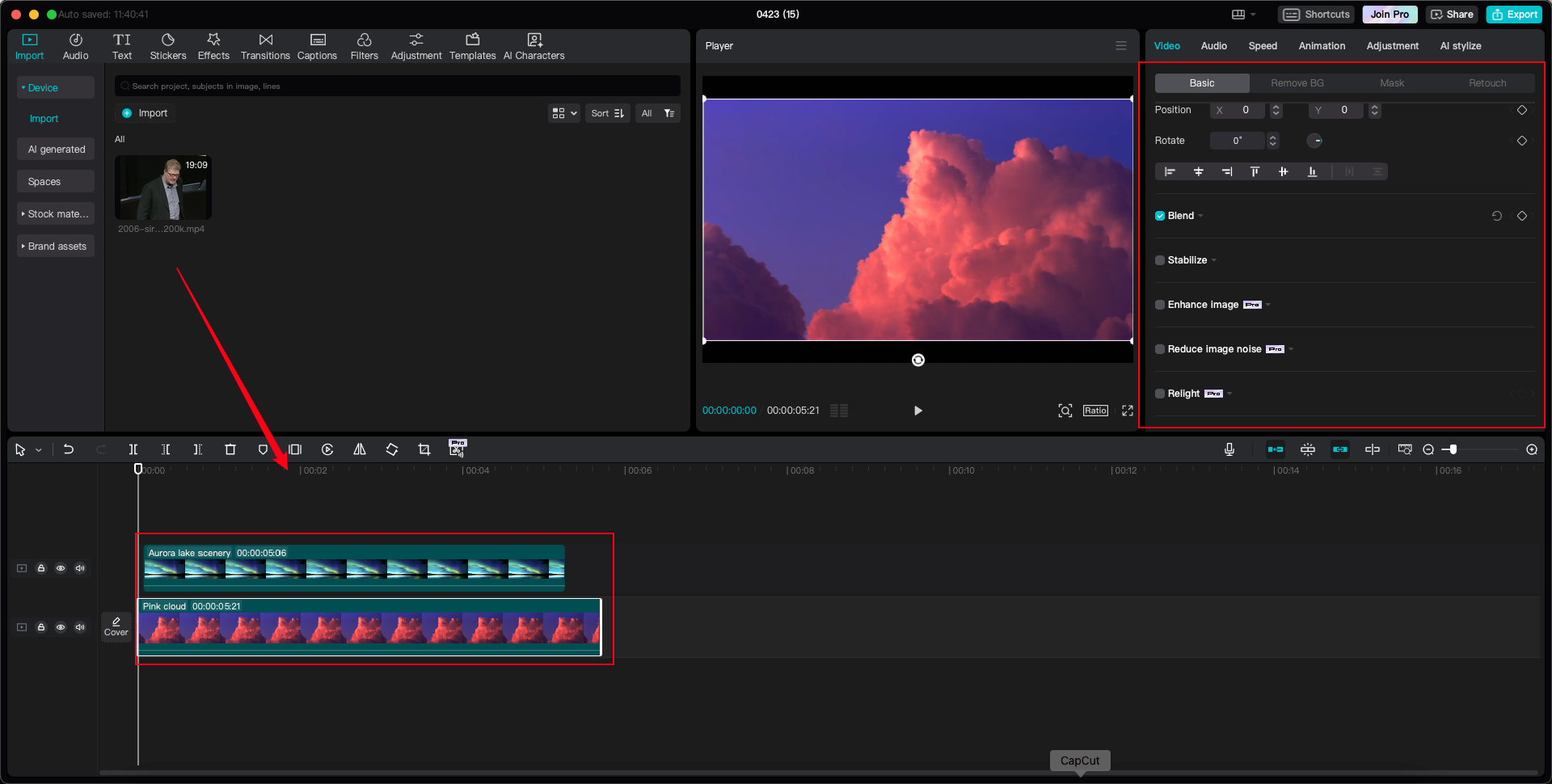Hide the Pink cloud track with the eye toggle
Viewport: 1552px width, 784px height.
(61, 626)
